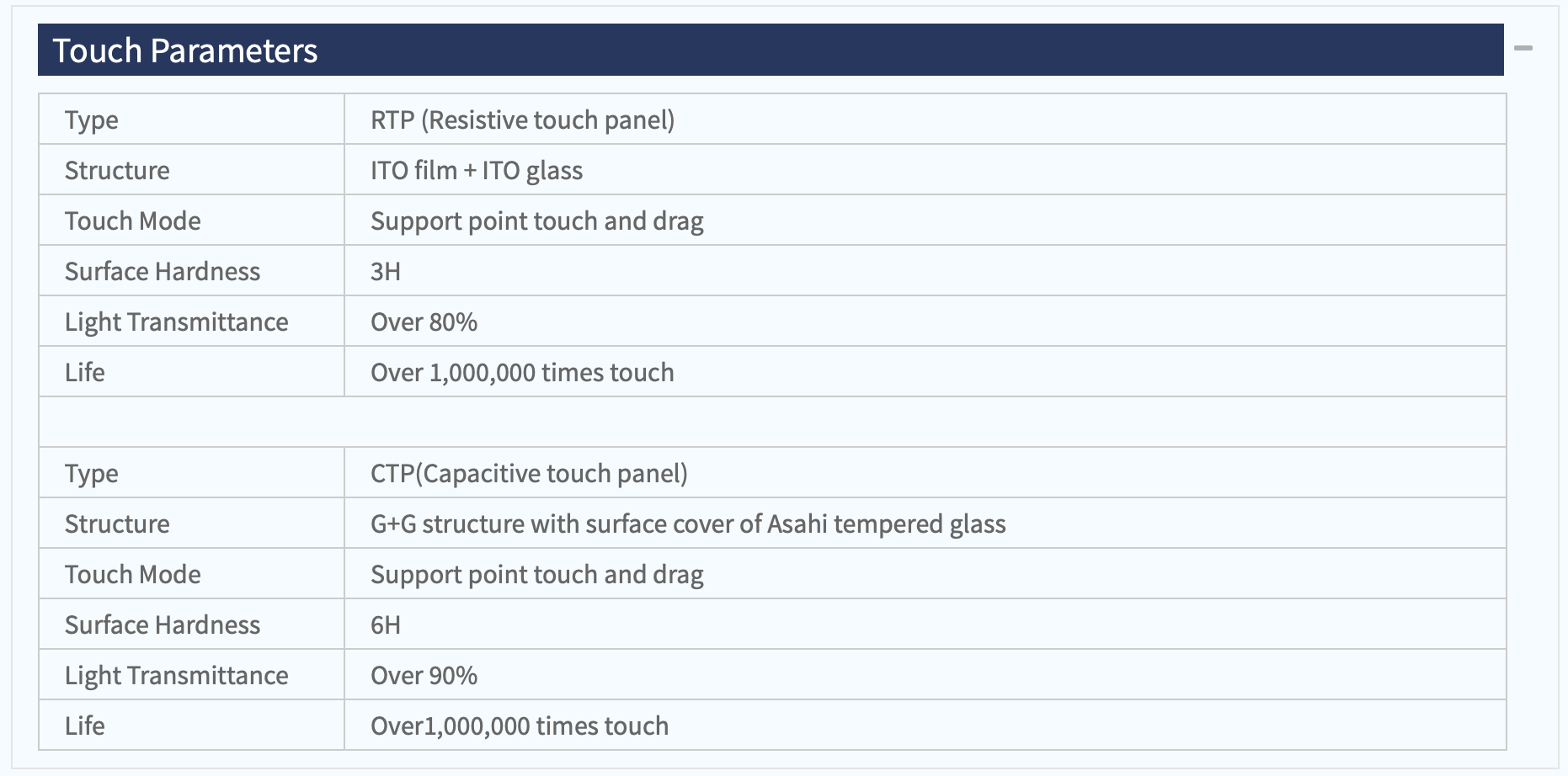Viewport: 1568px width, 776px height.
Task: Click the Touch Parameters header bar
Action: (x=771, y=50)
